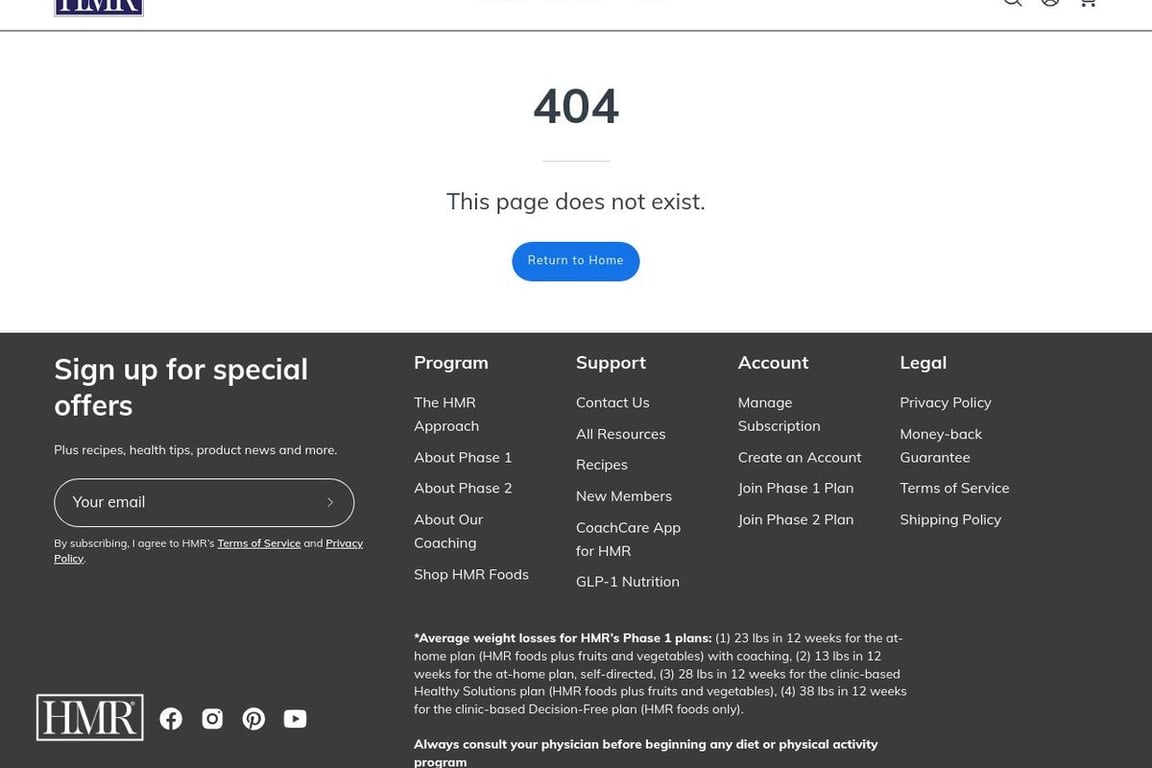Choose Join Phase 2 Plan
The height and width of the screenshot is (768, 1152).
(795, 520)
